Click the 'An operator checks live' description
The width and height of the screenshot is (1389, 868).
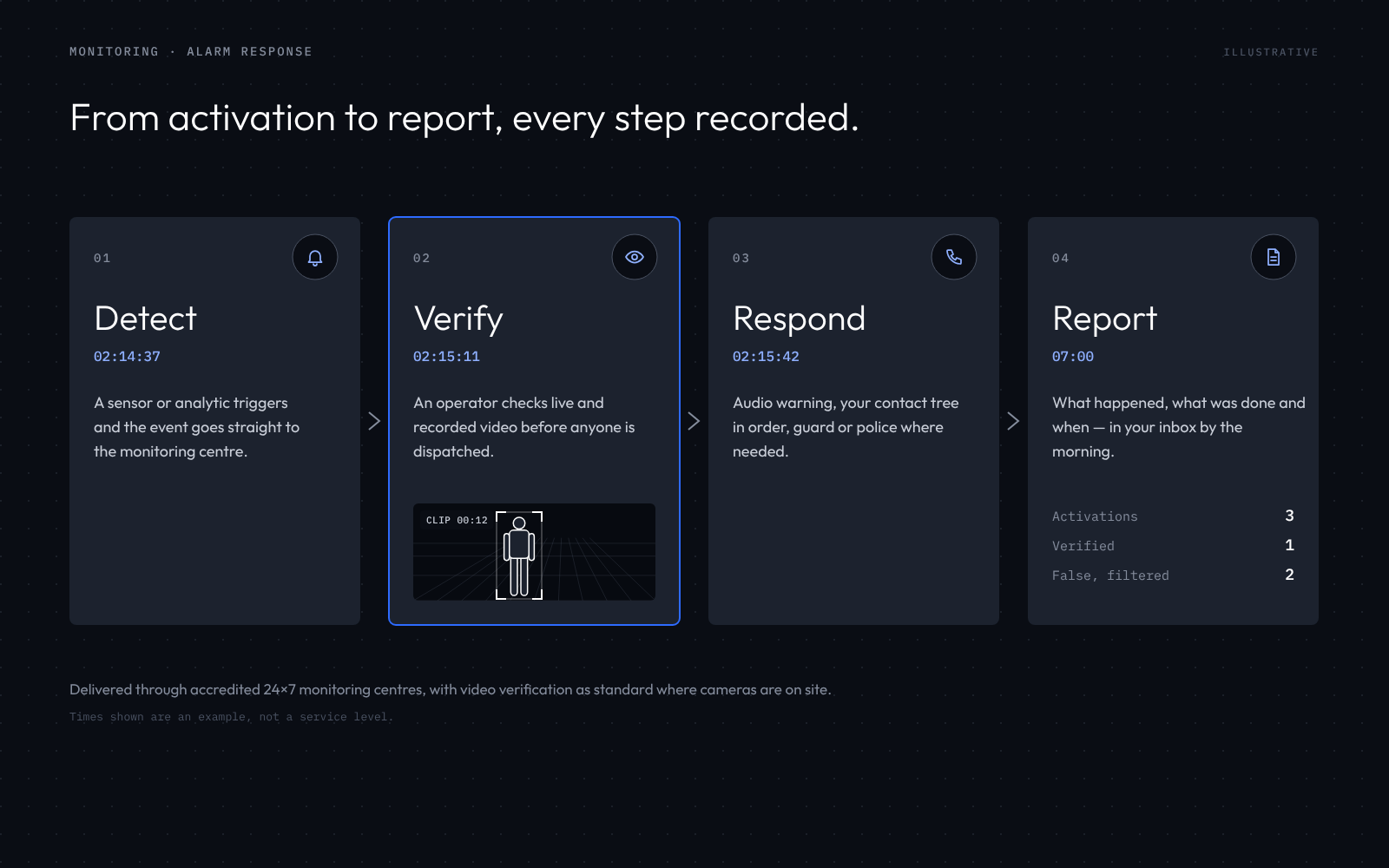pos(524,427)
